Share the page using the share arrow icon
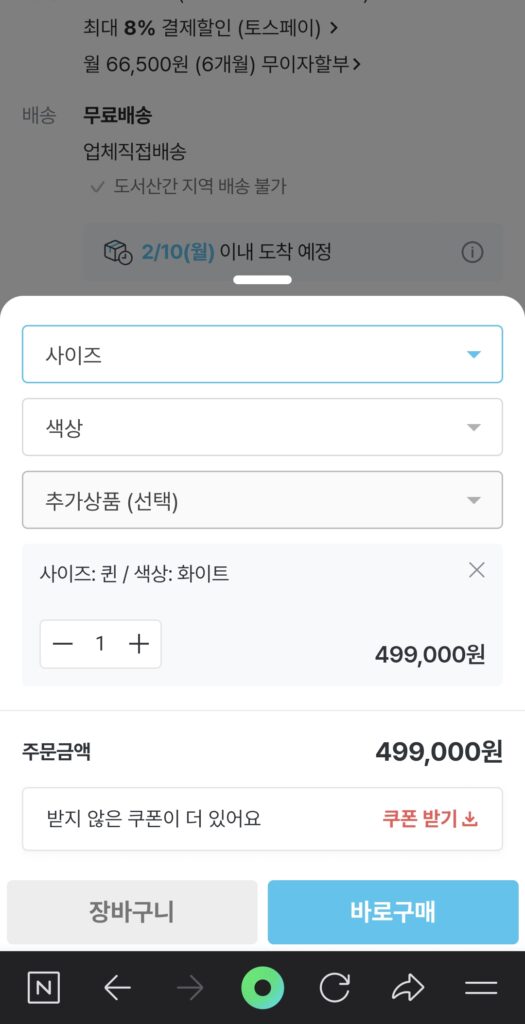The width and height of the screenshot is (525, 1024). 407,988
